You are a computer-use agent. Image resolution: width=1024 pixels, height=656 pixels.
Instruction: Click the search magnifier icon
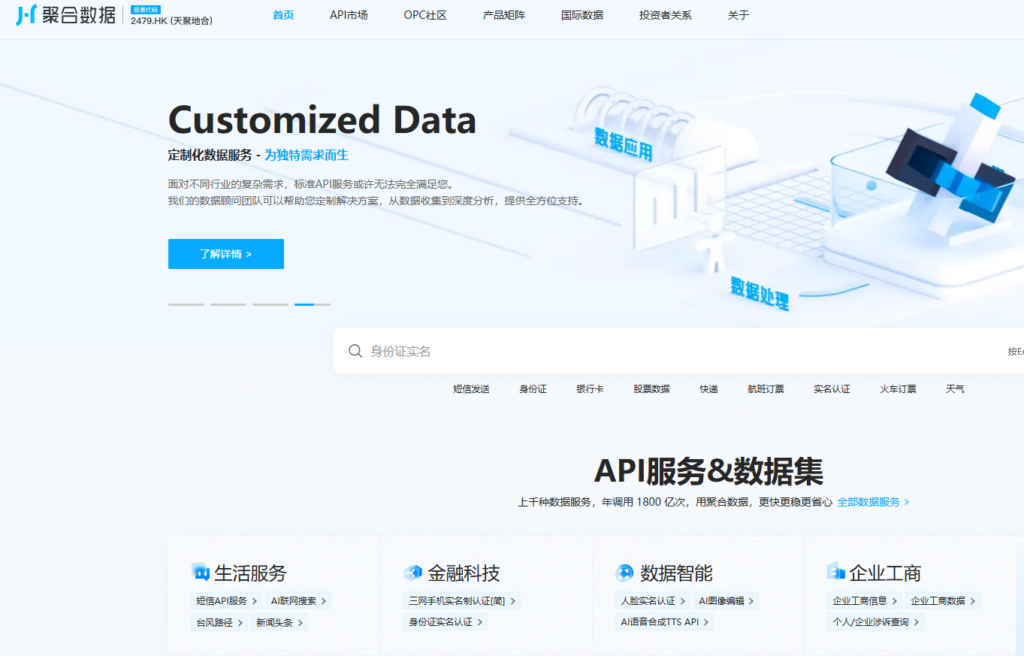click(x=356, y=351)
